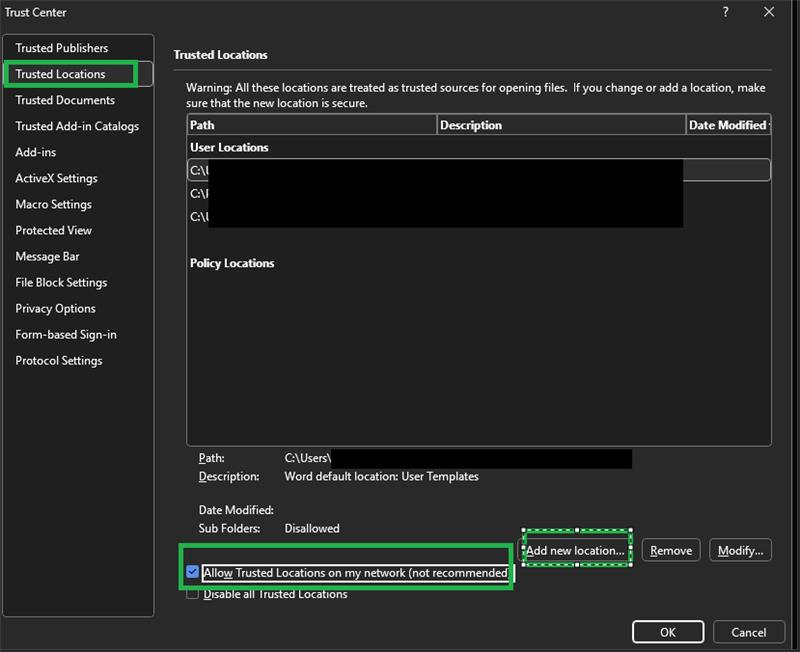Select the second user location row

tap(479, 193)
